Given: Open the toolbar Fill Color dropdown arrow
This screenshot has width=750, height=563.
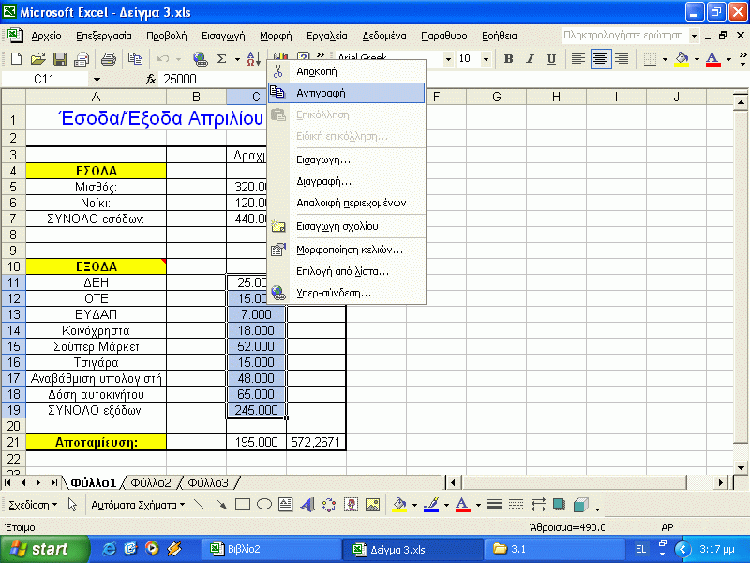Looking at the screenshot, I should pyautogui.click(x=697, y=59).
